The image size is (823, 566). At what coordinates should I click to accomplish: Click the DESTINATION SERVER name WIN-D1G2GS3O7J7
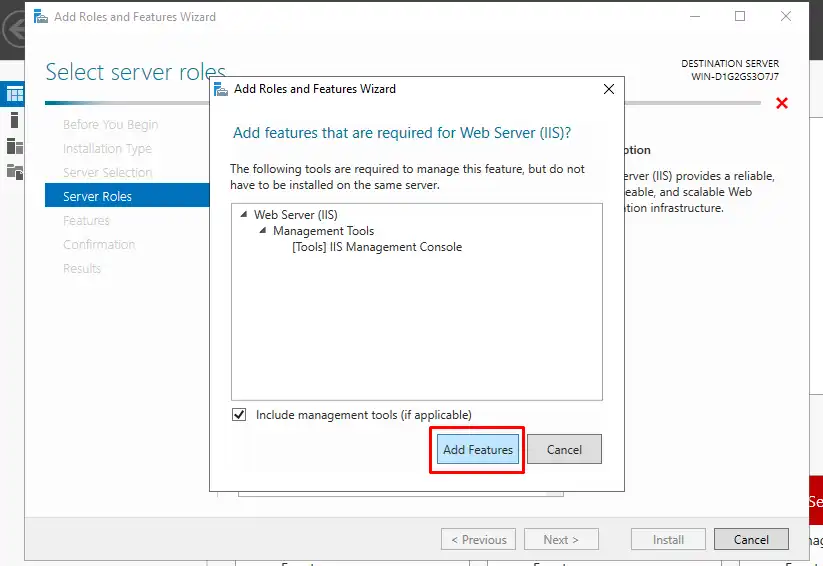coord(735,77)
